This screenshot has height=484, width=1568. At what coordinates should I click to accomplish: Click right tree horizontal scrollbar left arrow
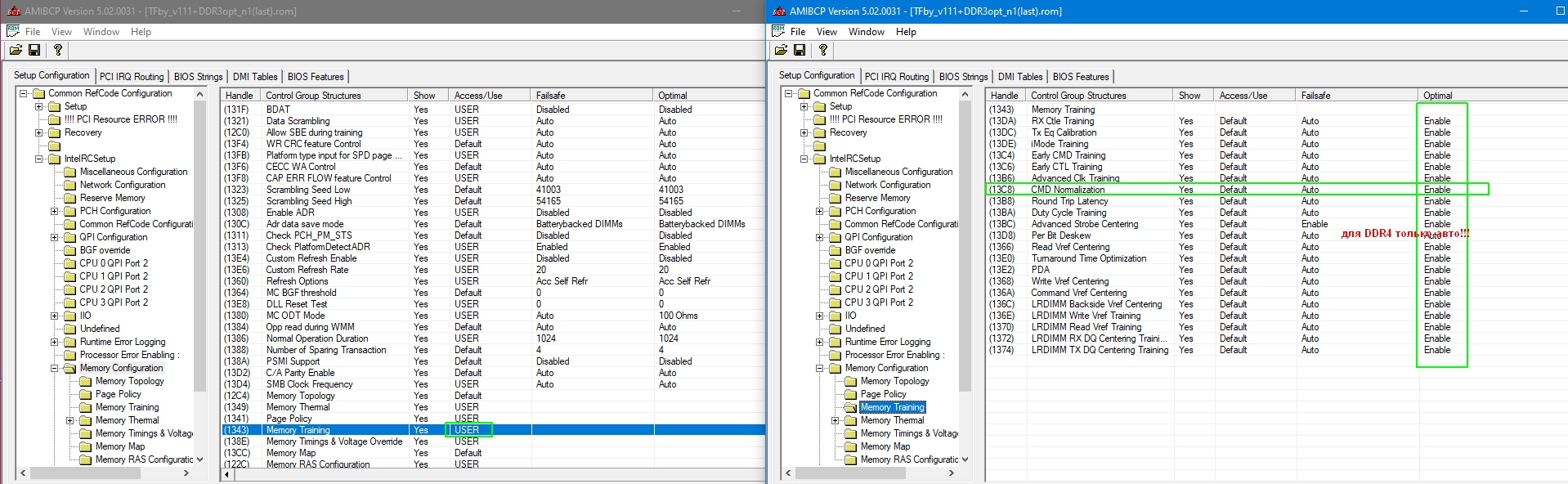coord(788,473)
